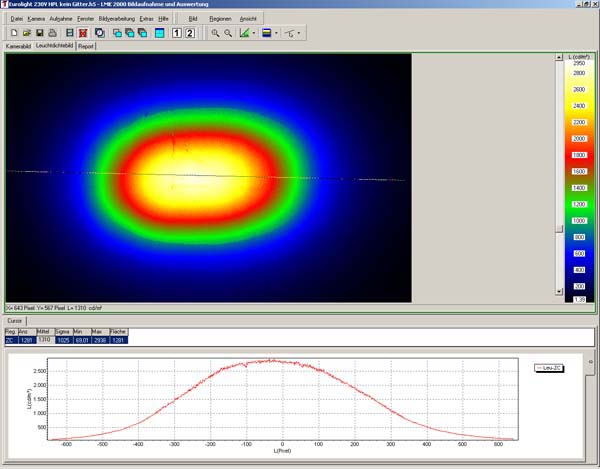
Task: Click the zoom in magnifier icon
Action: tap(215, 33)
